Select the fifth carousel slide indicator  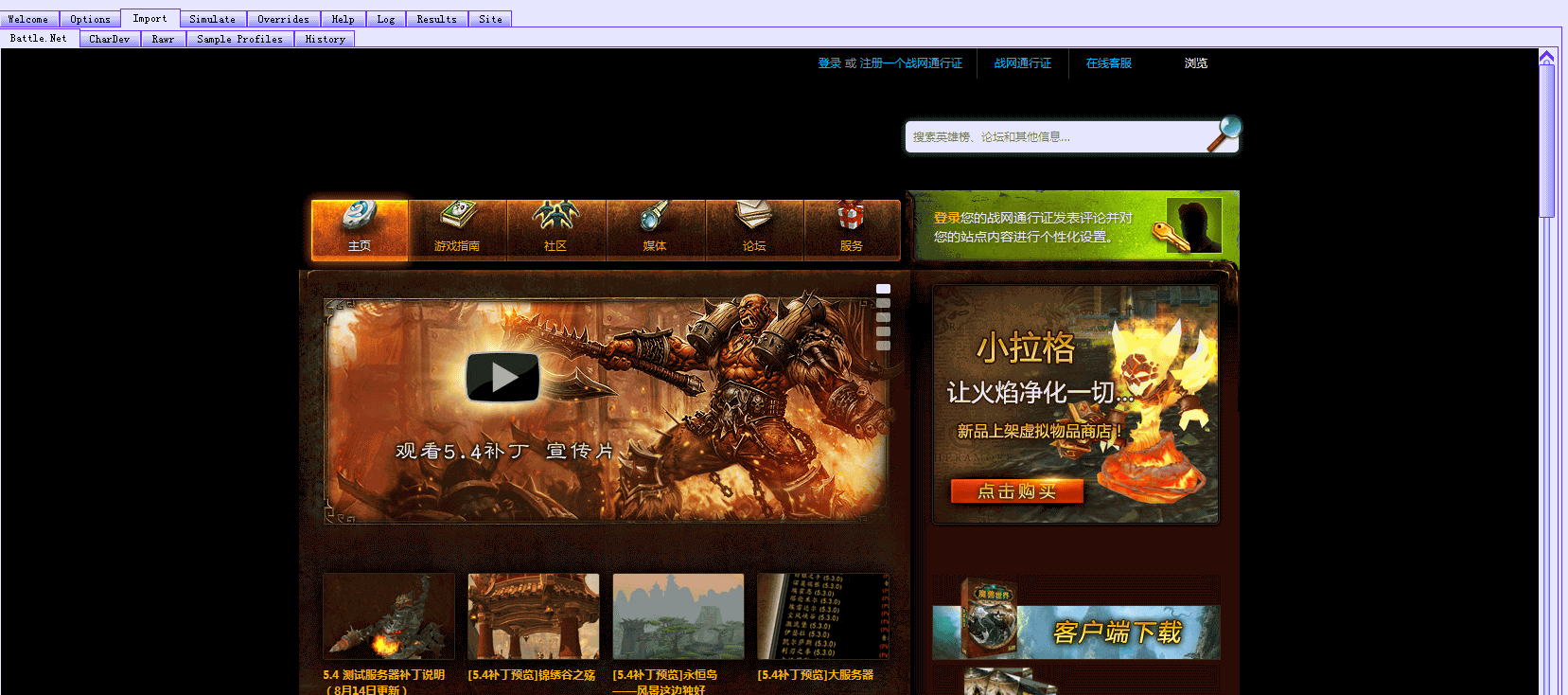(x=883, y=346)
